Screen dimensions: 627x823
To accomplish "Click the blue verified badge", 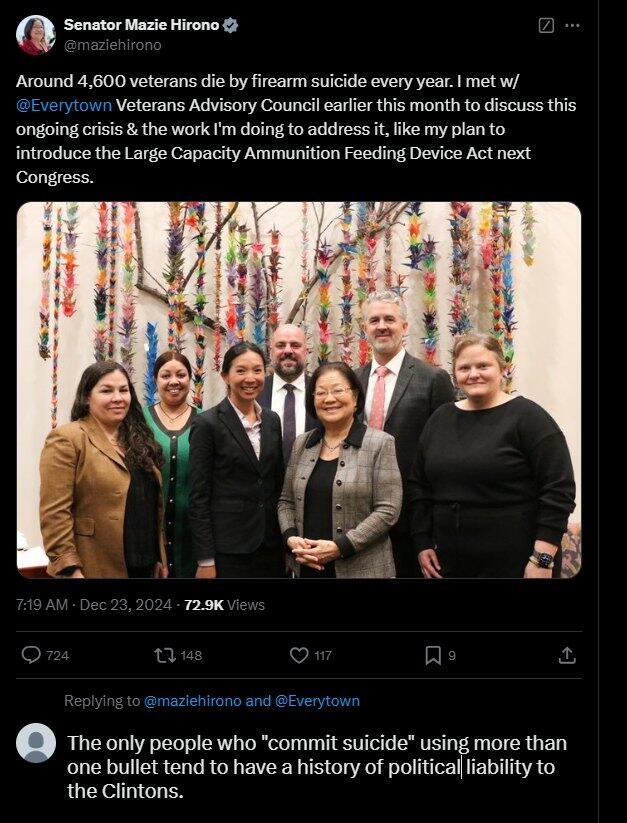I will click(x=230, y=25).
